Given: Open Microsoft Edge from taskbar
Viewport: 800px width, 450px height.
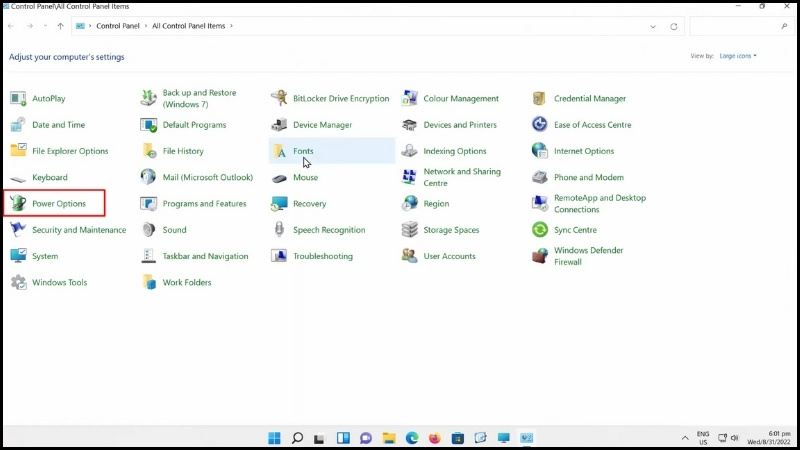Looking at the screenshot, I should pos(412,438).
